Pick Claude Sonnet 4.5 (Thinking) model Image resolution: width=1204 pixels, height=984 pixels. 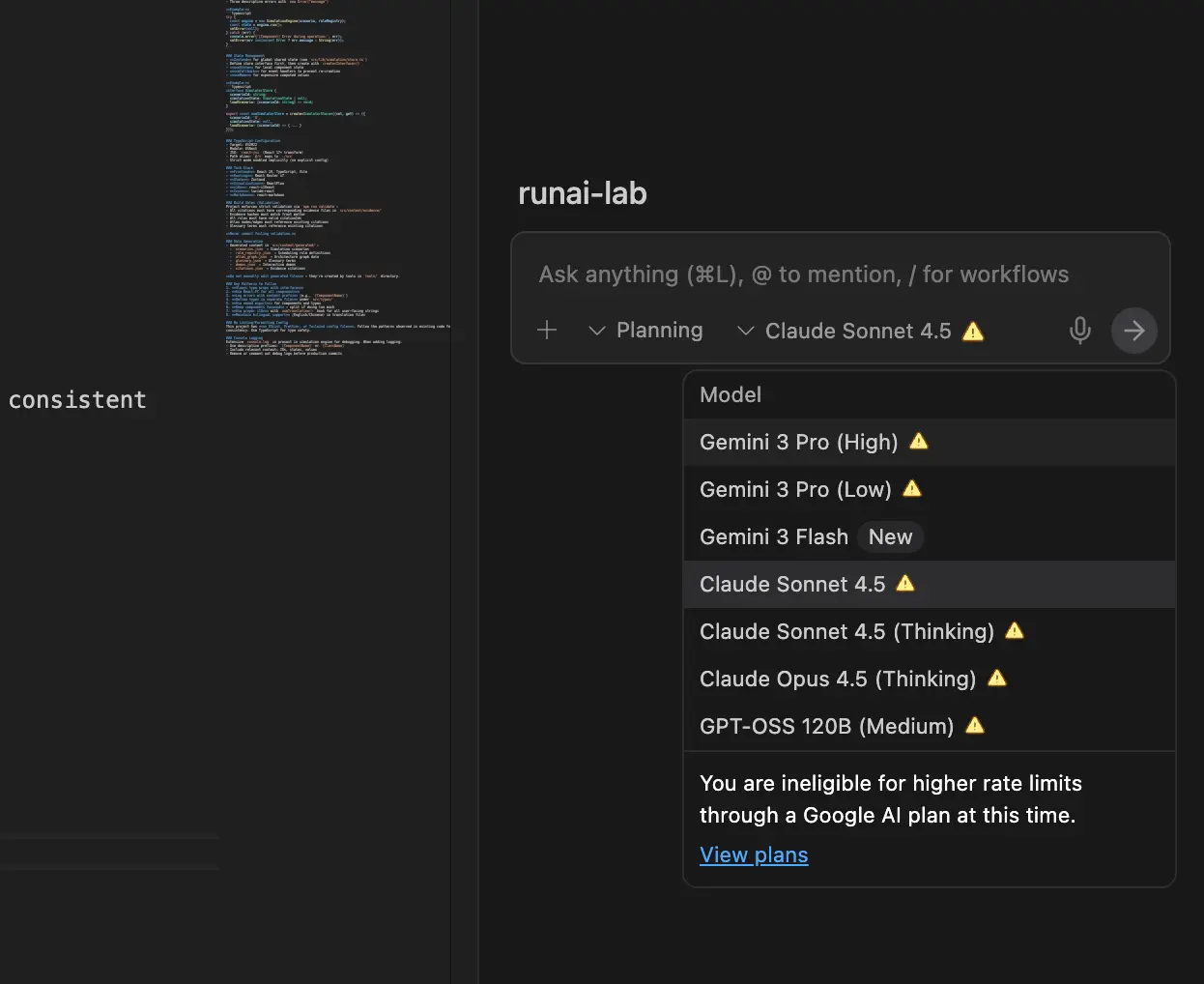tap(846, 632)
